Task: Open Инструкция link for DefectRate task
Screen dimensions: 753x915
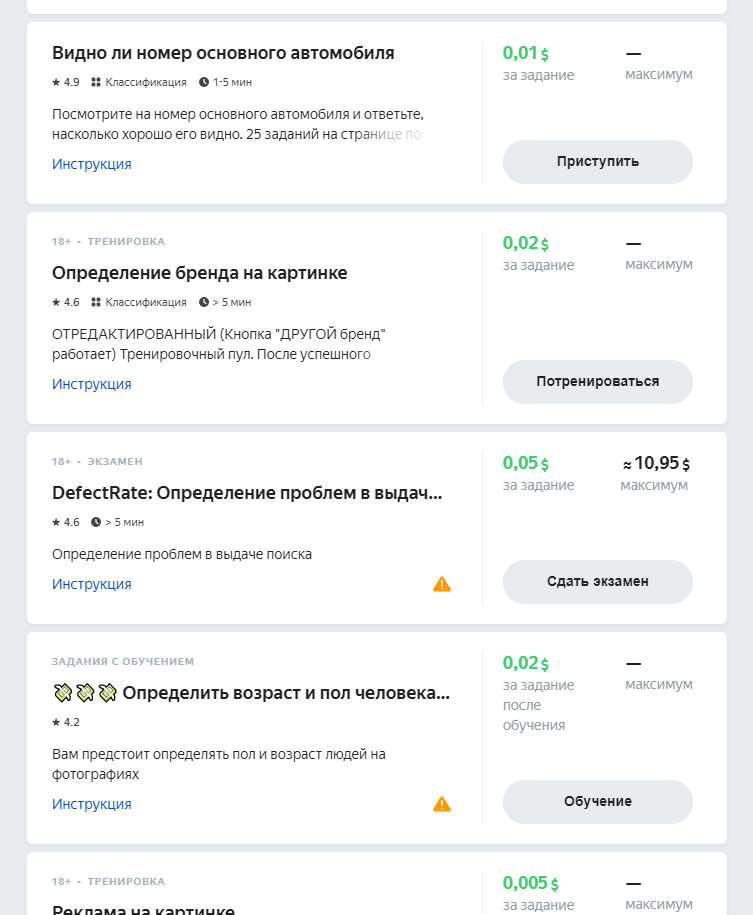Action: (92, 584)
